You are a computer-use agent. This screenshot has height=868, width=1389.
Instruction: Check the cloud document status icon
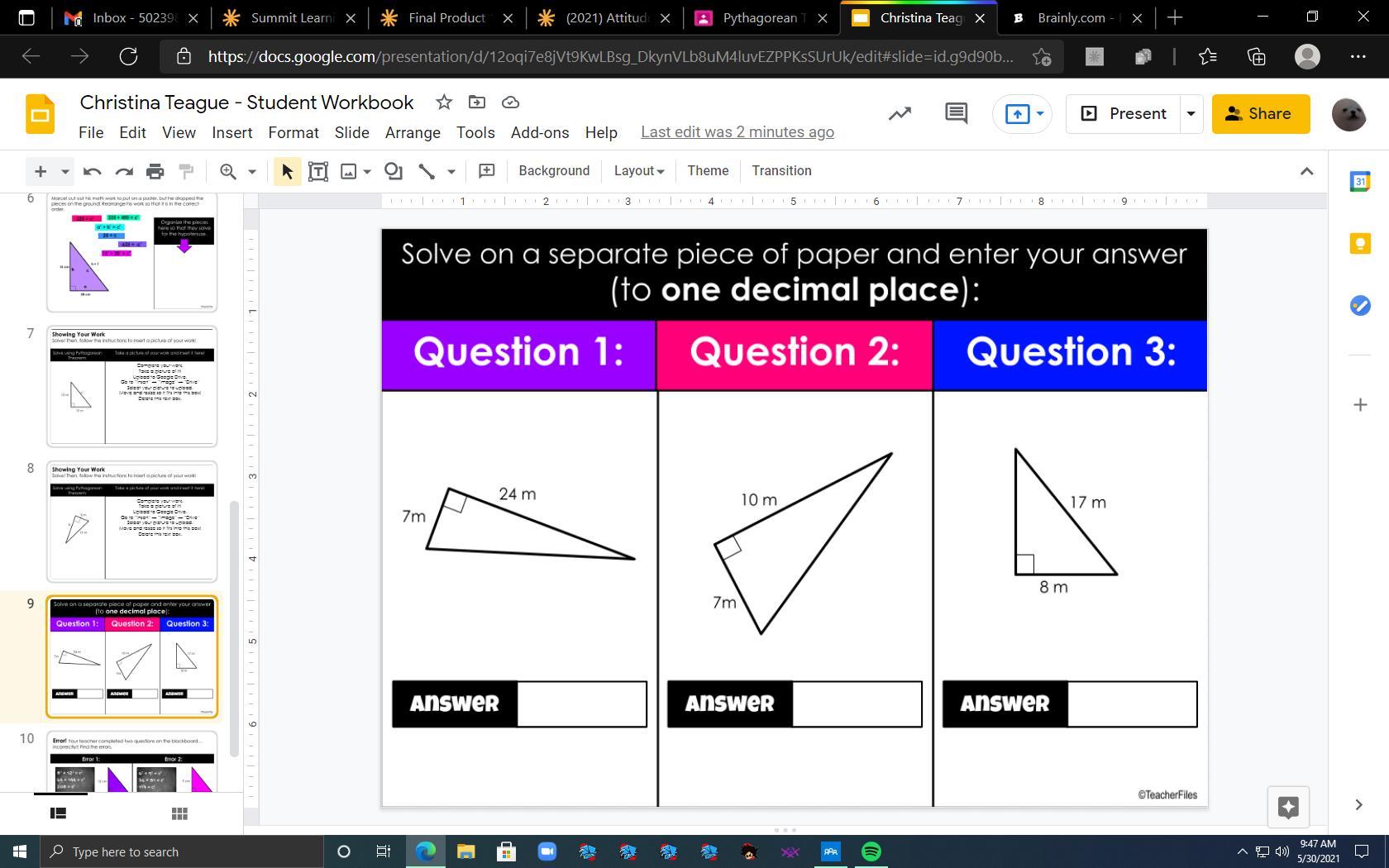pyautogui.click(x=510, y=103)
